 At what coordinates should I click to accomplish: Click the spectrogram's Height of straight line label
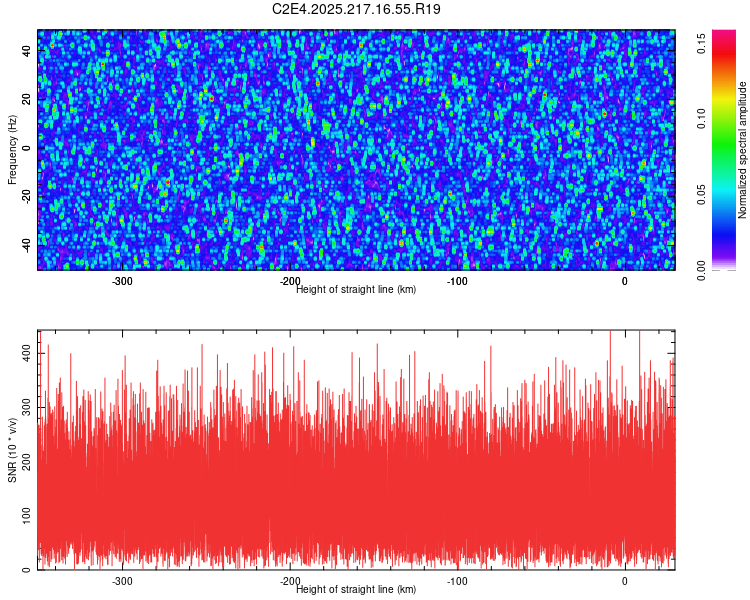point(356,289)
